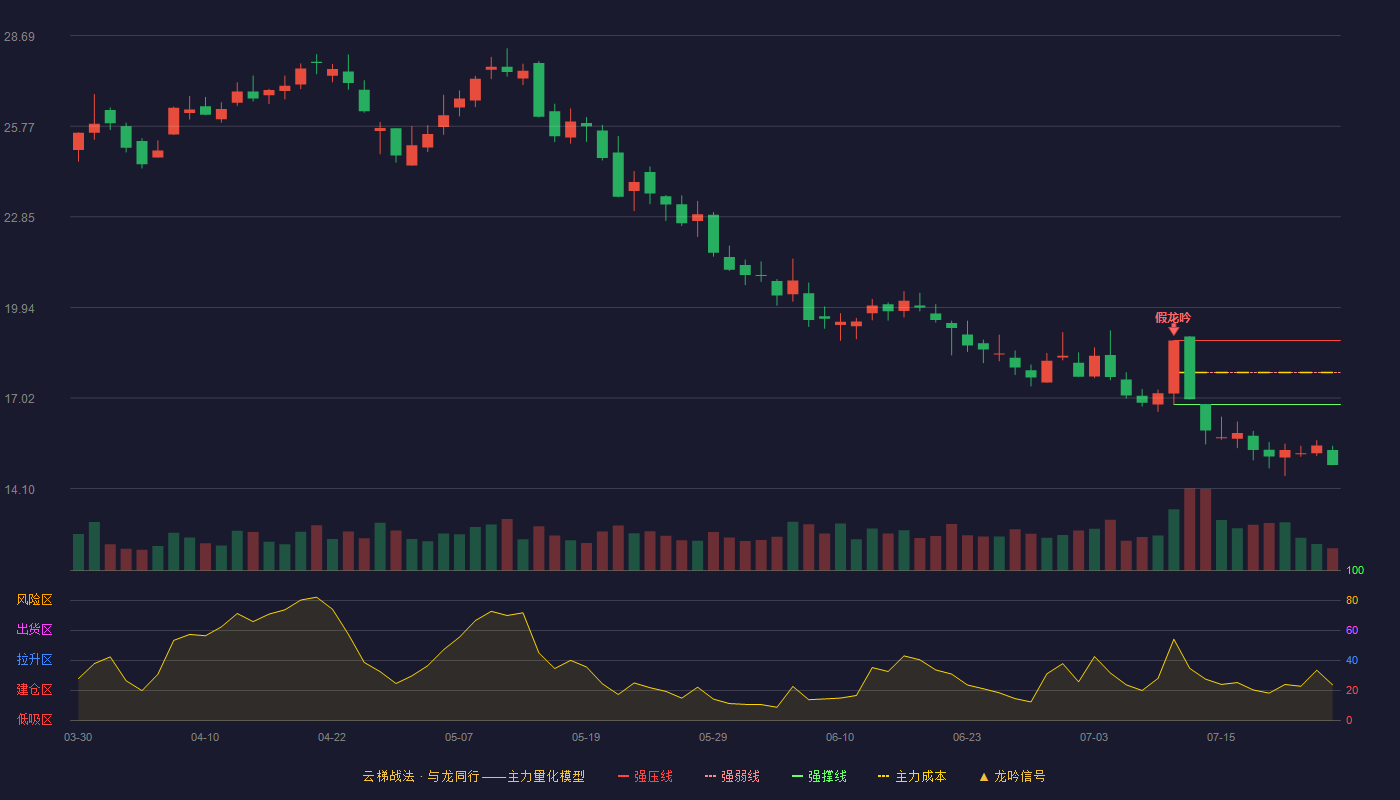
Task: Click the 07-03 date label
Action: coord(1094,737)
